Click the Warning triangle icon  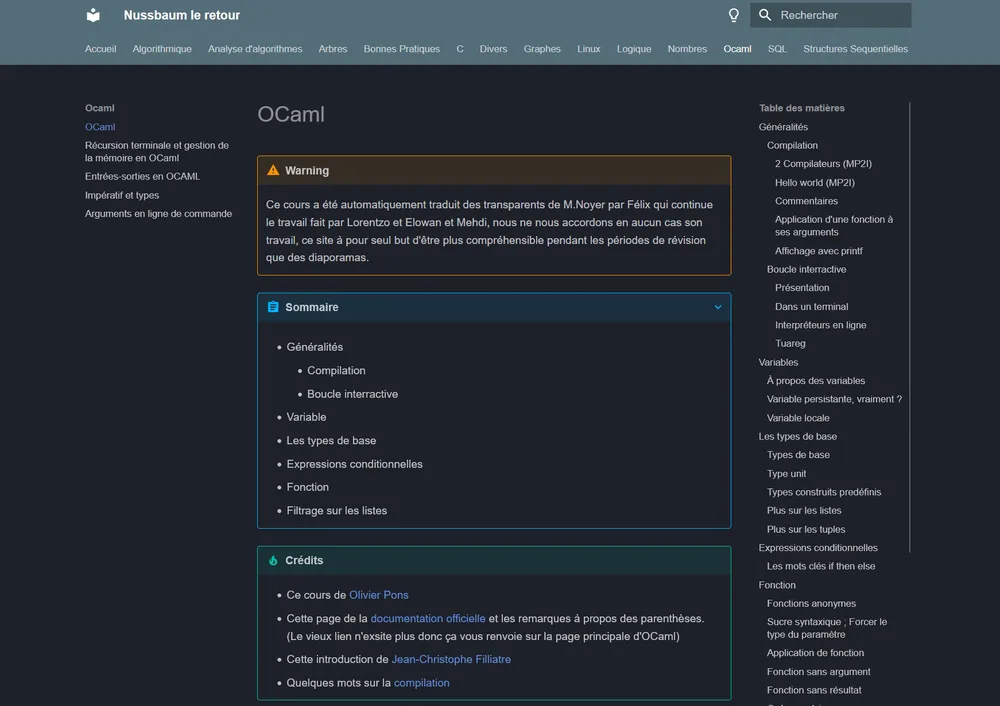[x=273, y=171]
